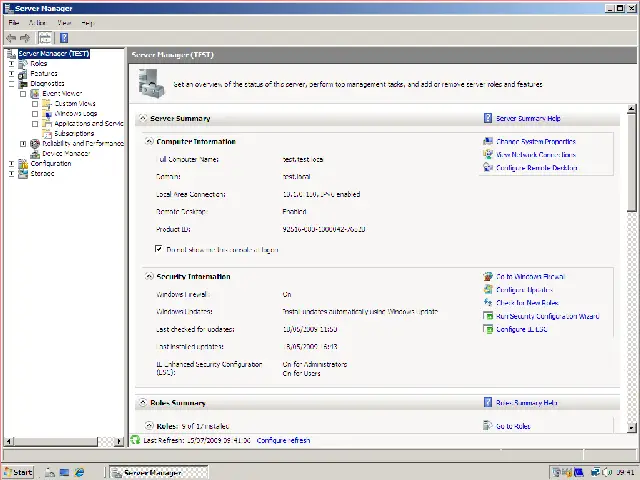
Task: Select Server Manager (TEST) root node
Action: 53,53
